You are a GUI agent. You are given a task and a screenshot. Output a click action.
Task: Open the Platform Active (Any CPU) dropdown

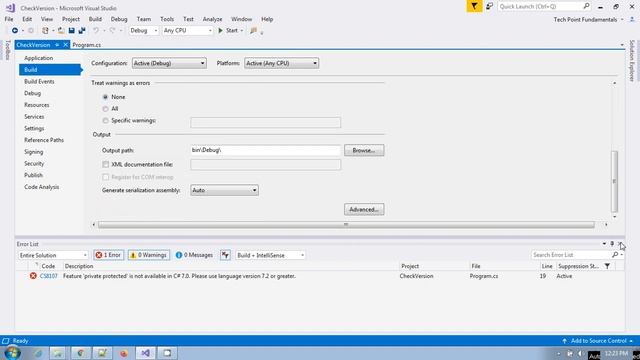[281, 63]
